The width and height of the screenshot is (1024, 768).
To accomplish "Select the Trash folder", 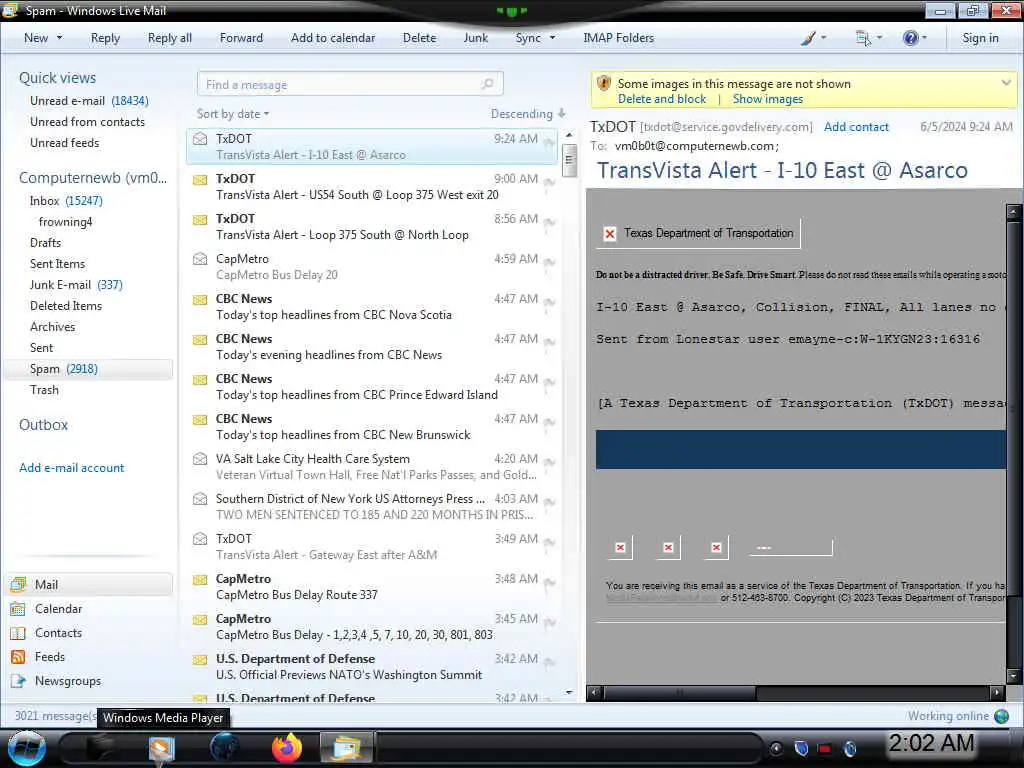I will pos(44,390).
